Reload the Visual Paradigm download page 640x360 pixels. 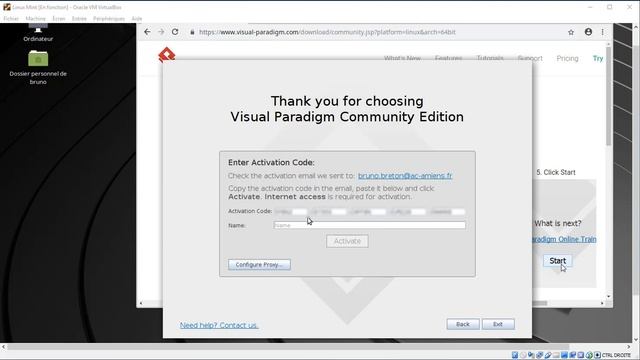pos(175,32)
